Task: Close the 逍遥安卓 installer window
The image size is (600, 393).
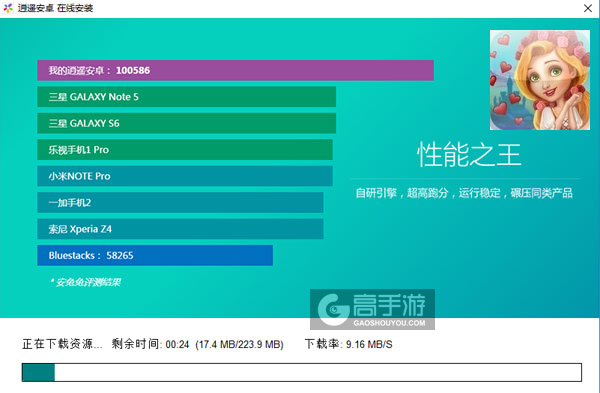Action: pos(588,8)
